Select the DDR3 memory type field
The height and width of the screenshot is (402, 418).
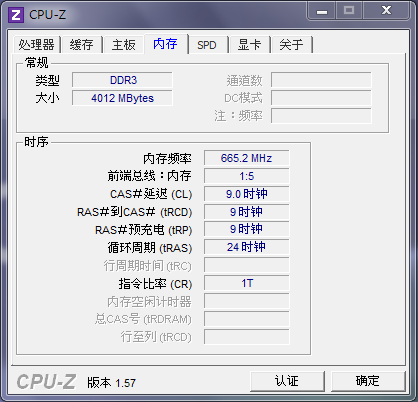point(122,80)
